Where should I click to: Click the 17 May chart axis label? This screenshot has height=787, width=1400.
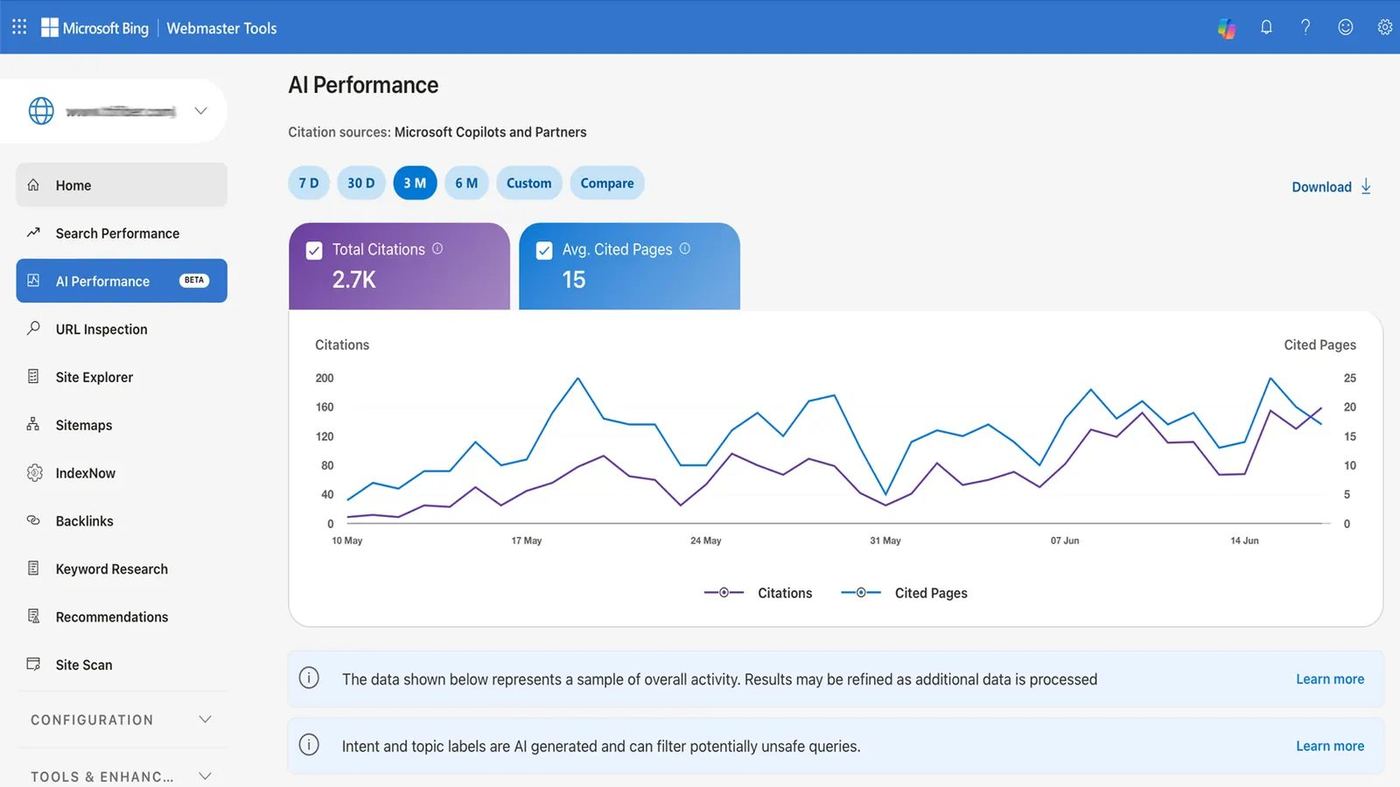point(526,541)
